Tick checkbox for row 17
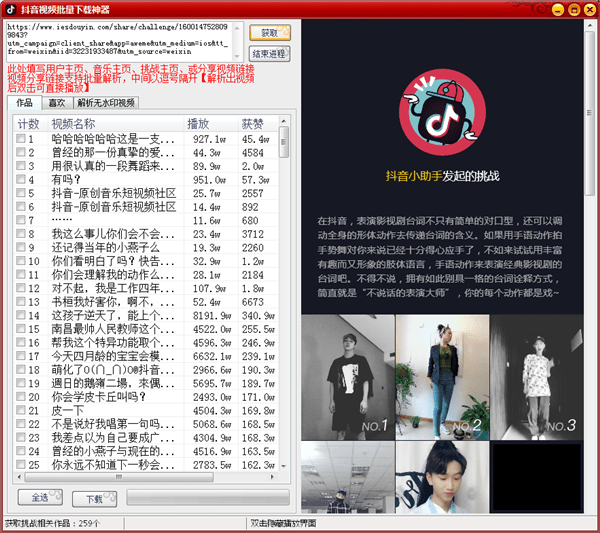The width and height of the screenshot is (600, 533). coord(21,356)
